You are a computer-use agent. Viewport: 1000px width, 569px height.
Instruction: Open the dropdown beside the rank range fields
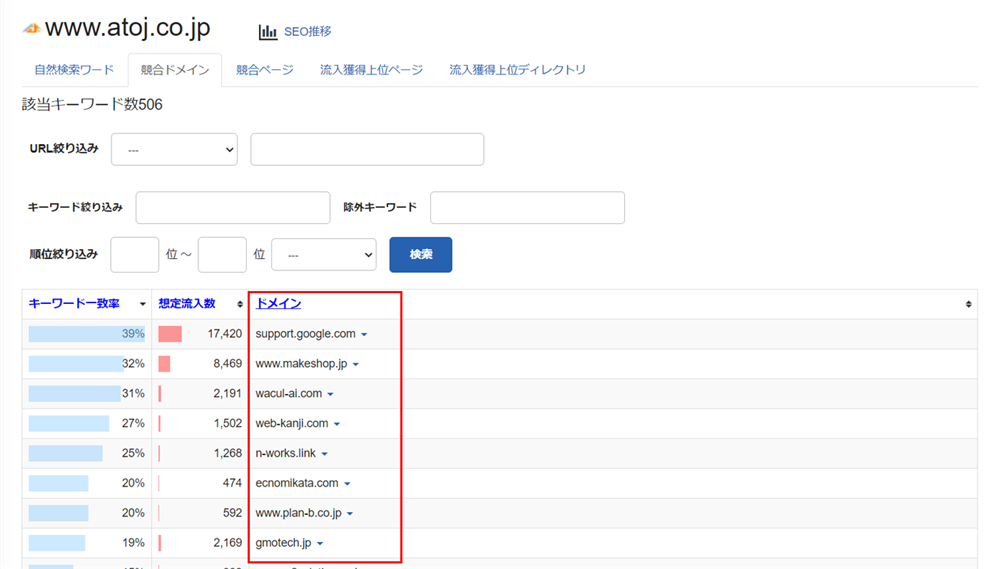click(x=324, y=255)
